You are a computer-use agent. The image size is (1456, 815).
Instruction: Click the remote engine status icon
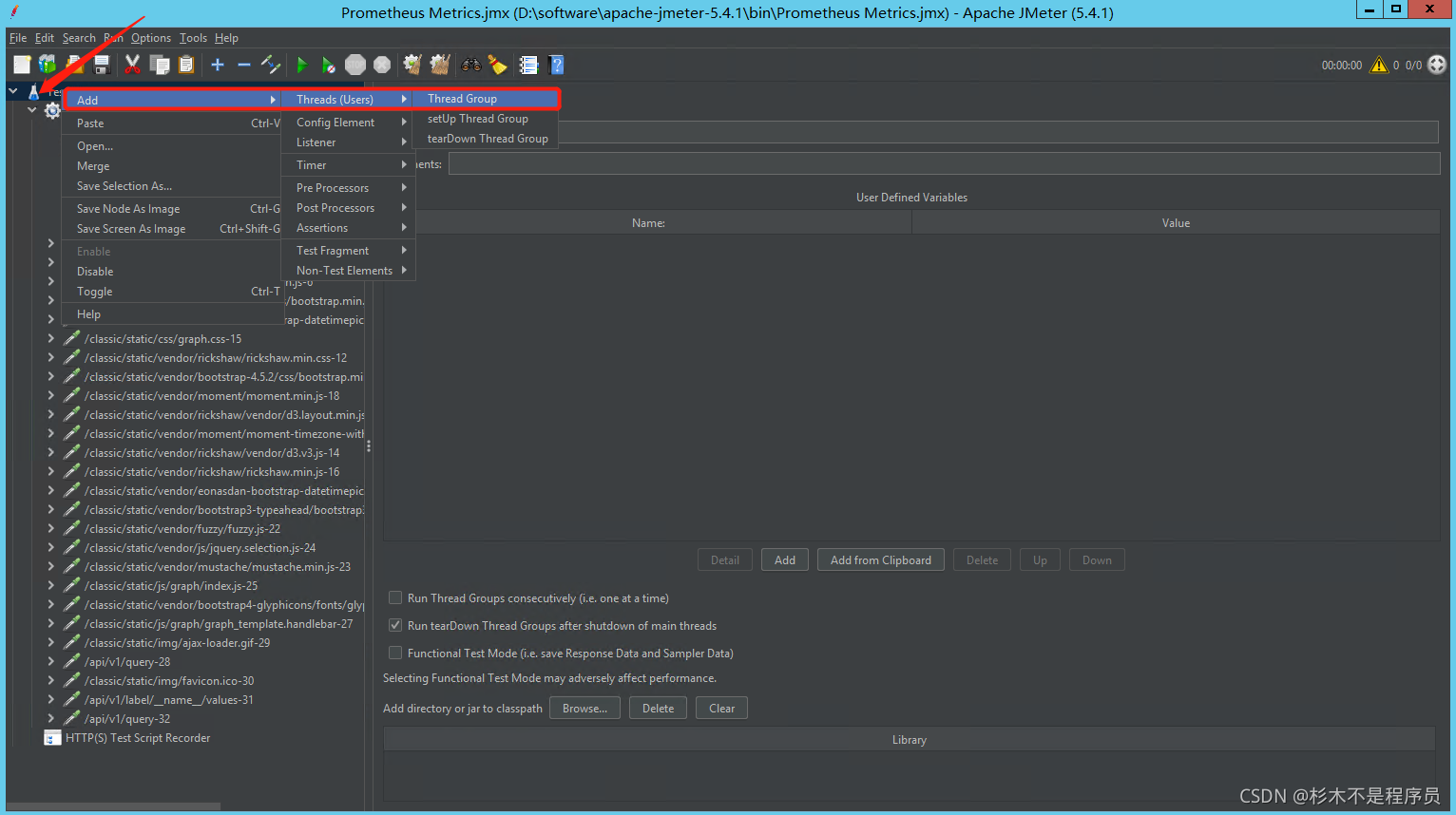click(1437, 65)
